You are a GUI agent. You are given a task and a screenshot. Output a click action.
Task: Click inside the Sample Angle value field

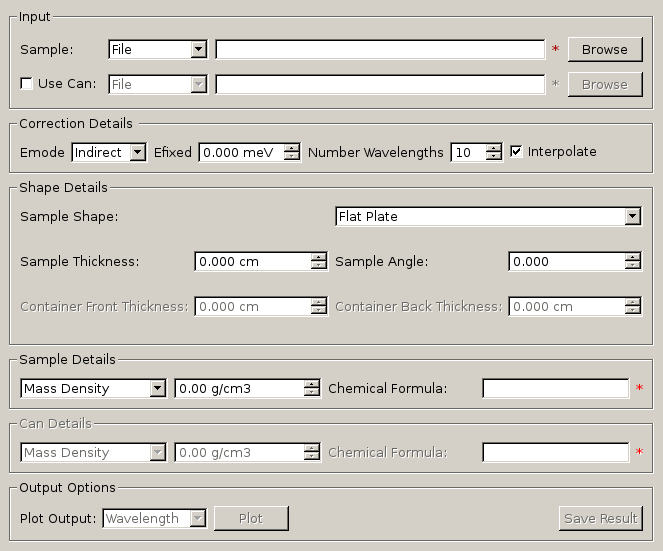coord(566,261)
